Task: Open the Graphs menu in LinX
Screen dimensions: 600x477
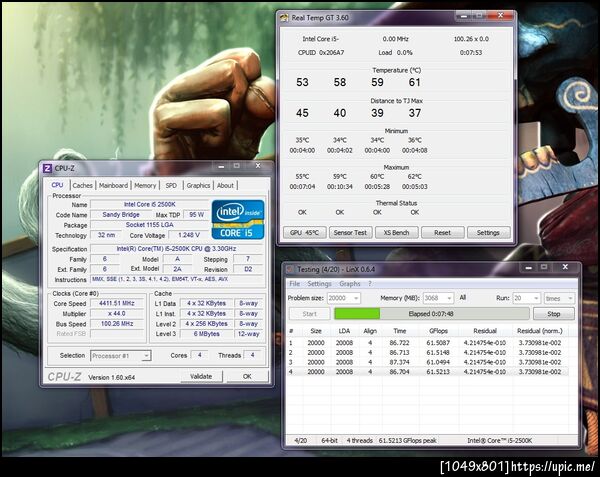Action: 350,283
